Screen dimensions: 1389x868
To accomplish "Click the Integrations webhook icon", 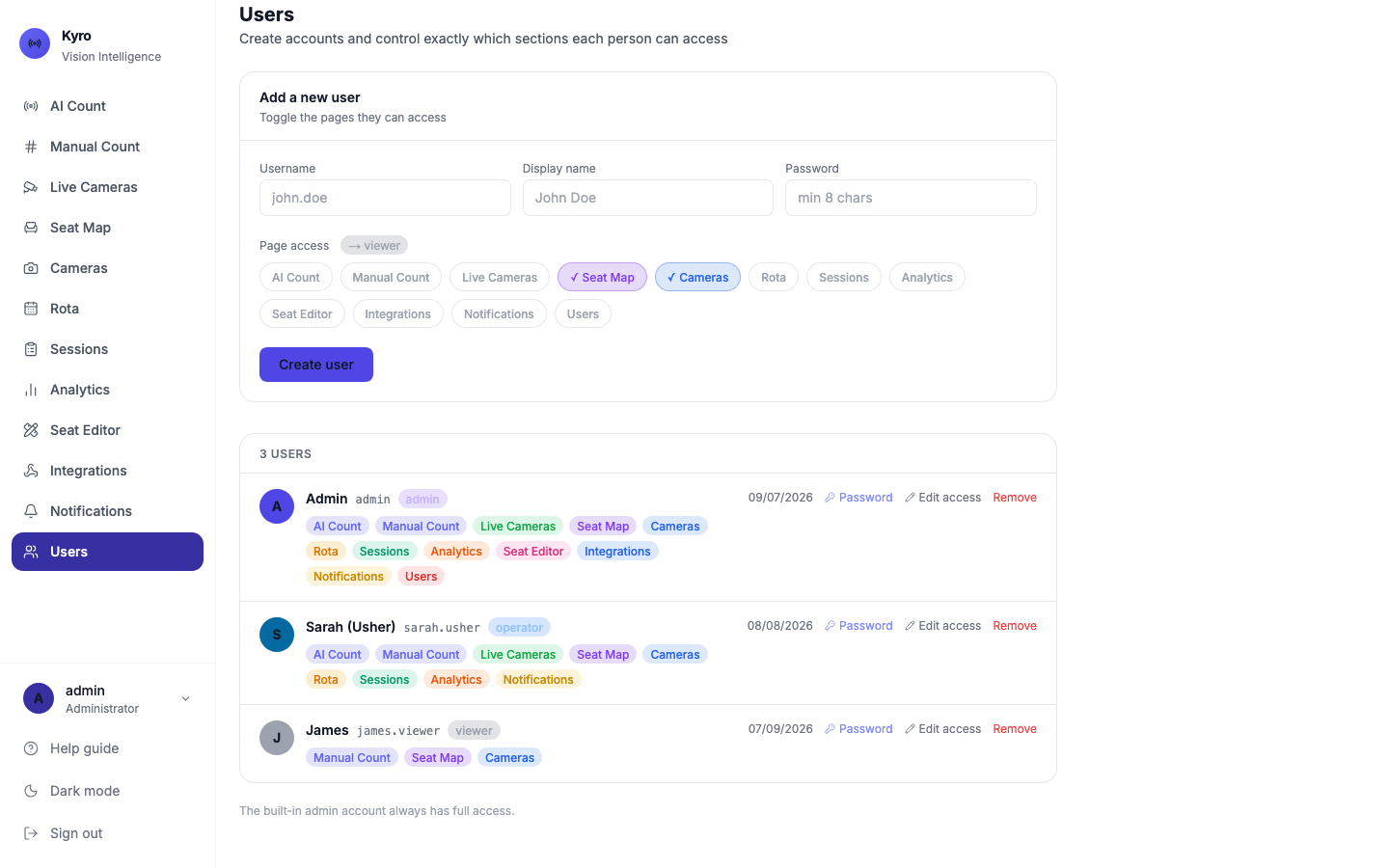I will 31,471.
